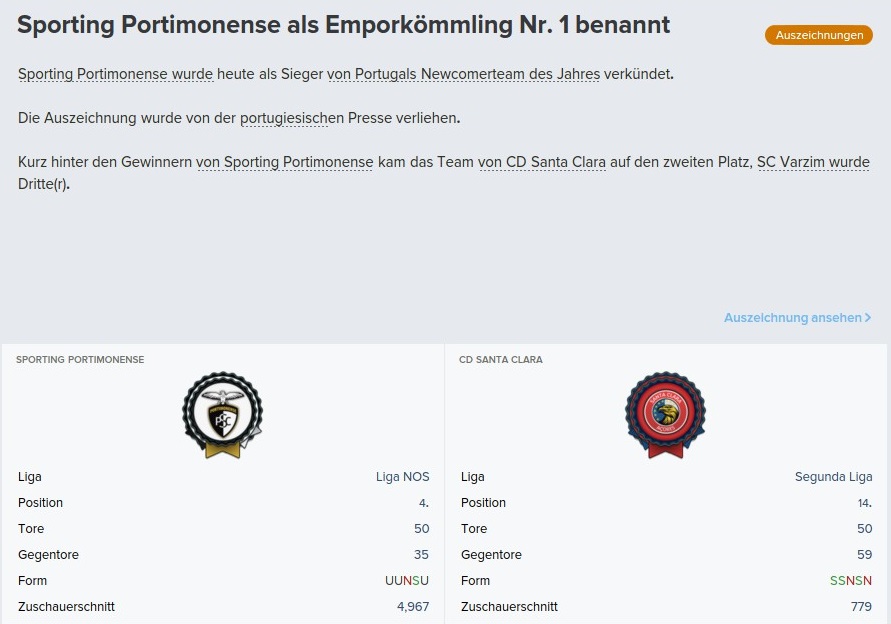Image resolution: width=891 pixels, height=624 pixels.
Task: Click 'von Sporting Portimonense' in third paragraph
Action: tap(285, 162)
